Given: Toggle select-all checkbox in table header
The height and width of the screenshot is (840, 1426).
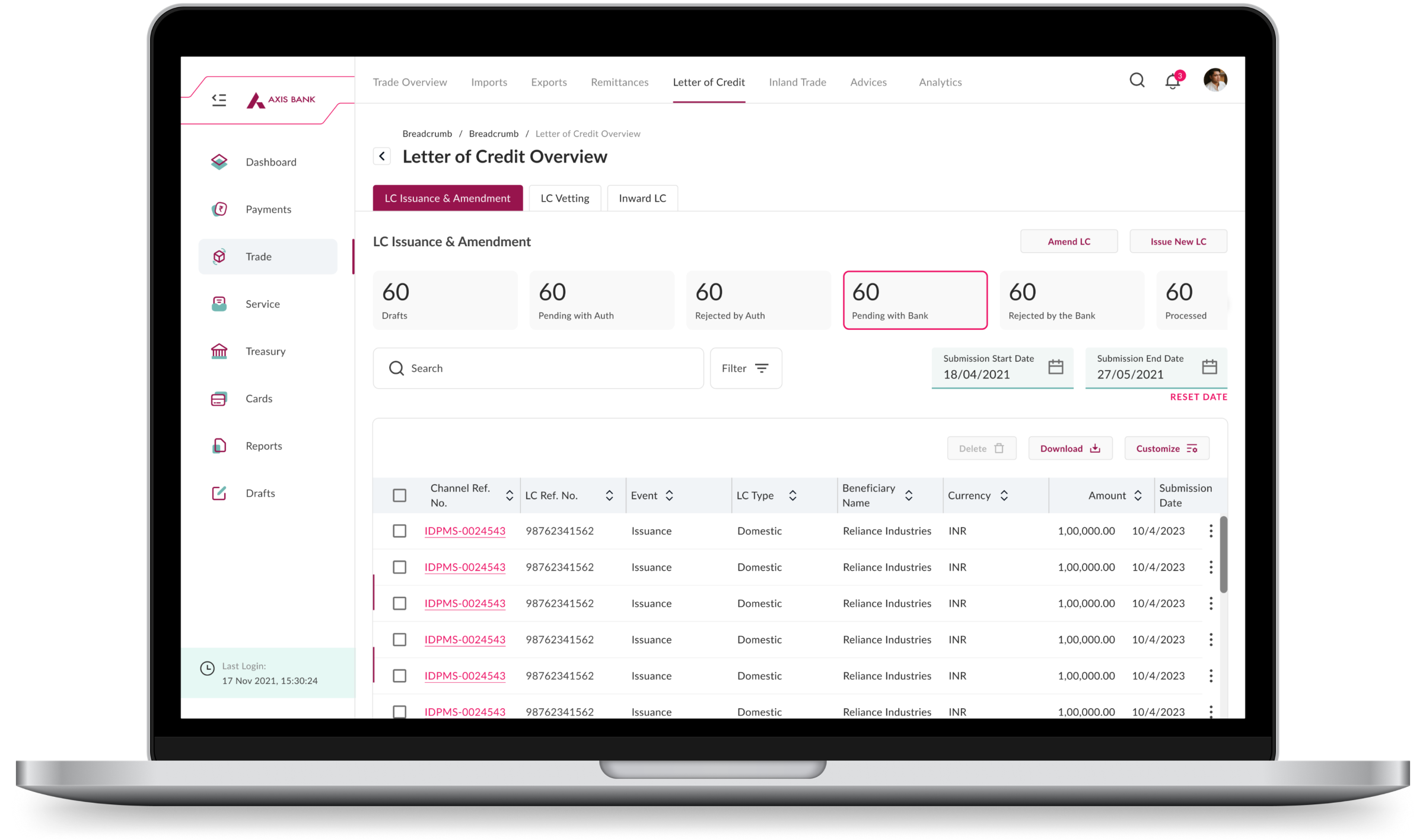Looking at the screenshot, I should pyautogui.click(x=399, y=495).
